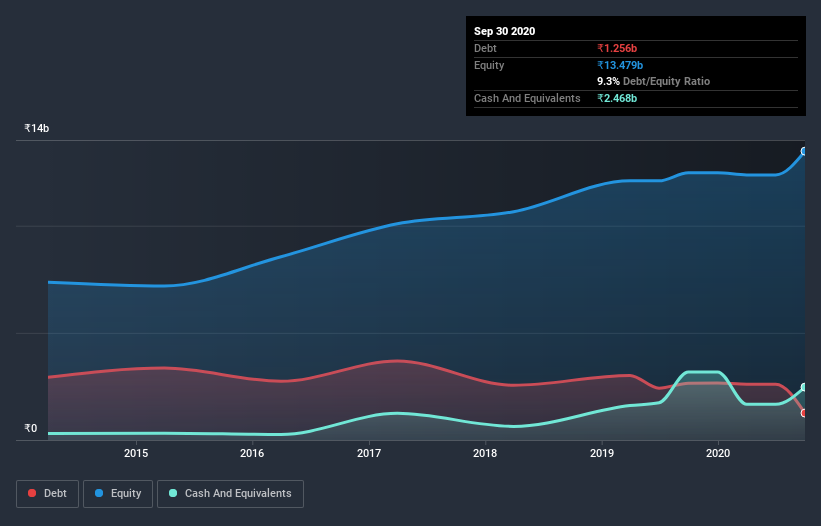The image size is (821, 526).
Task: Select the Equity data point marker
Action: pyautogui.click(x=804, y=151)
